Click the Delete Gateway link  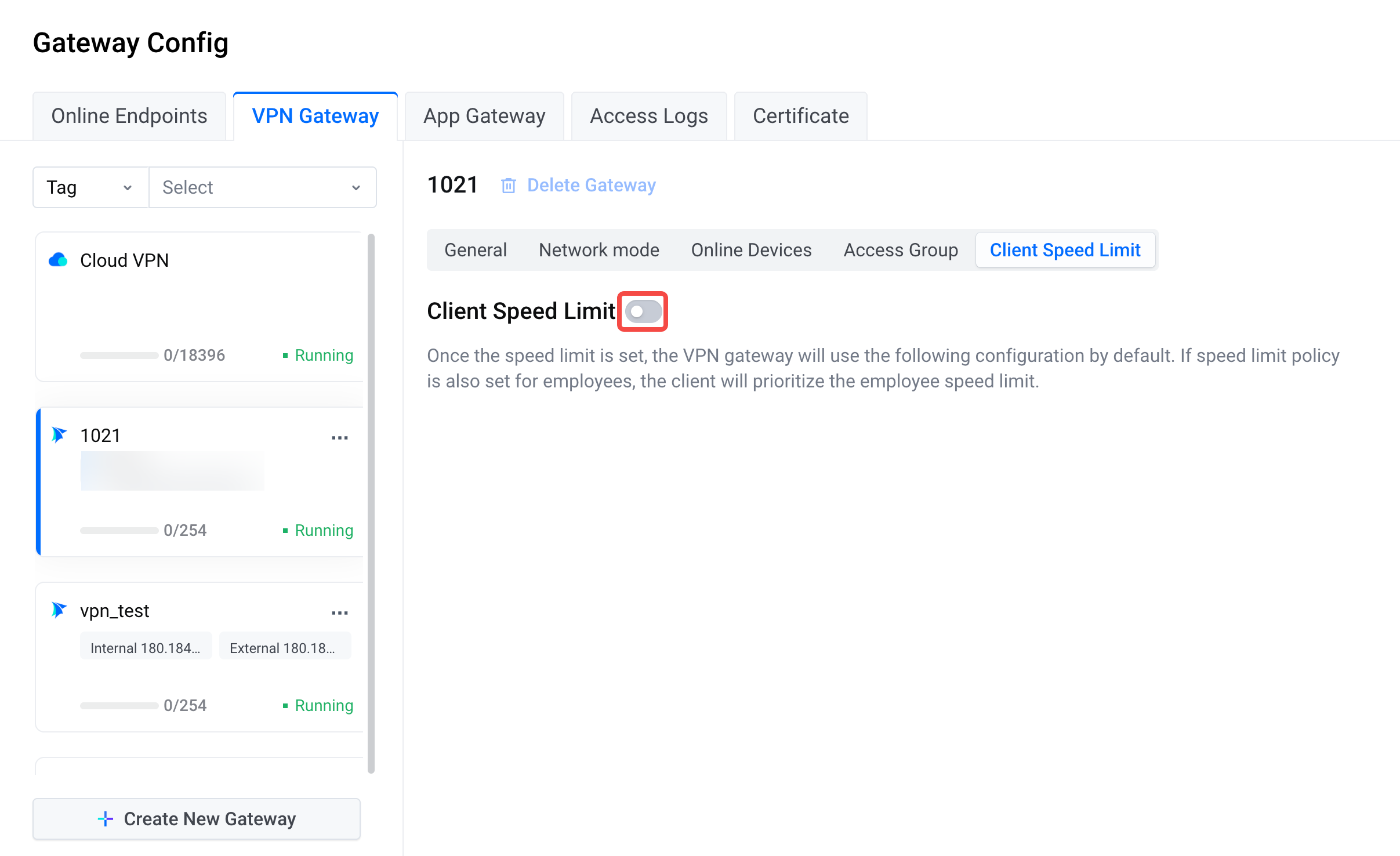(591, 186)
